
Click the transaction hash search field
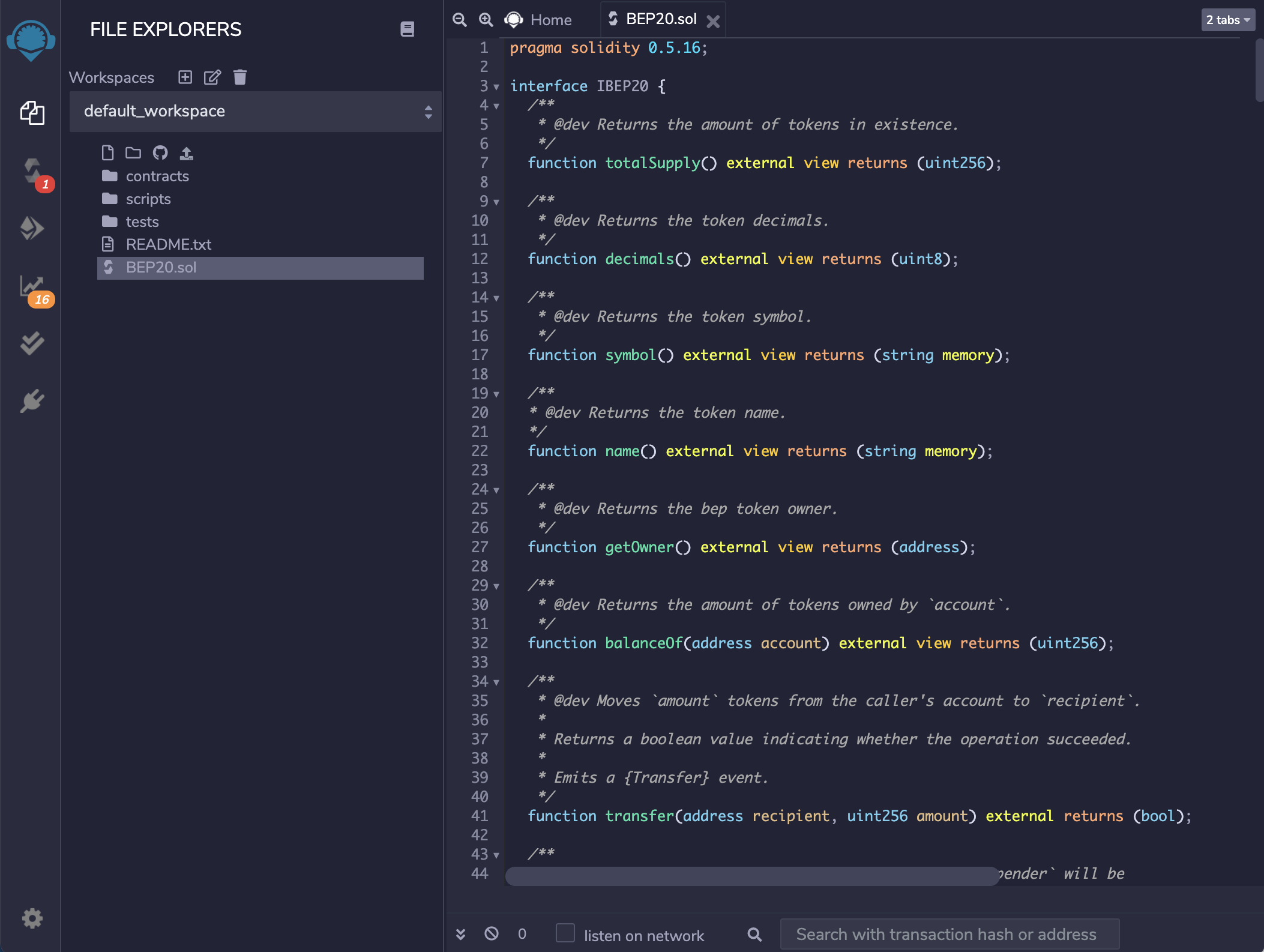pos(949,934)
